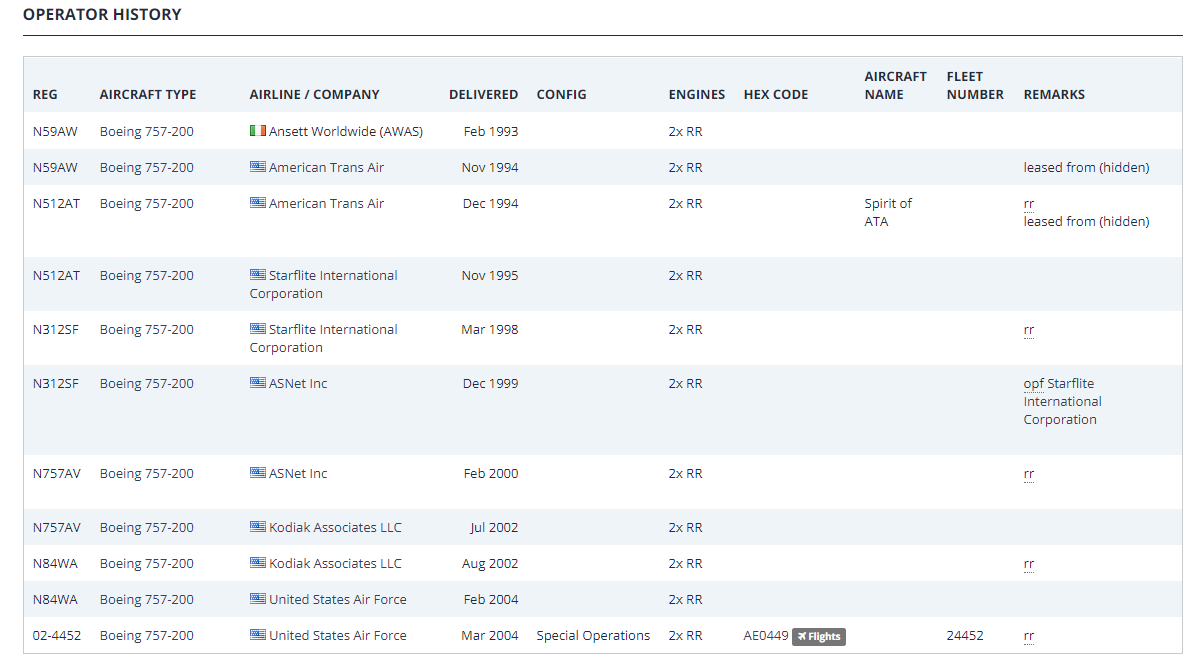Click the rr remark in the Aug 2002 row
This screenshot has width=1199, height=671.
click(x=1028, y=564)
